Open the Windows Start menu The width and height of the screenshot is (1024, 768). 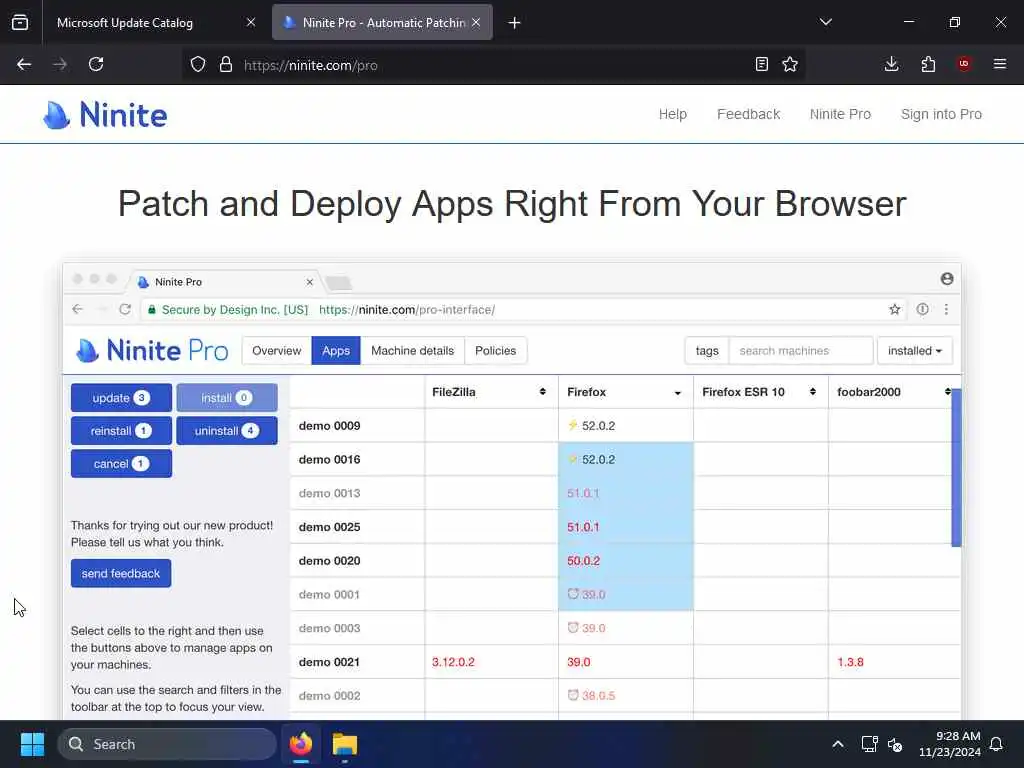coord(32,744)
